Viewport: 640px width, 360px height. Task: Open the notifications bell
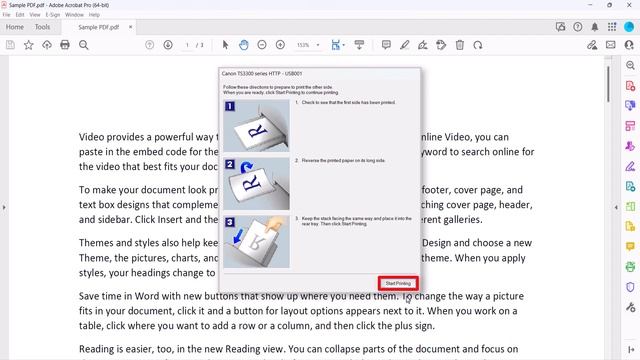pos(595,27)
